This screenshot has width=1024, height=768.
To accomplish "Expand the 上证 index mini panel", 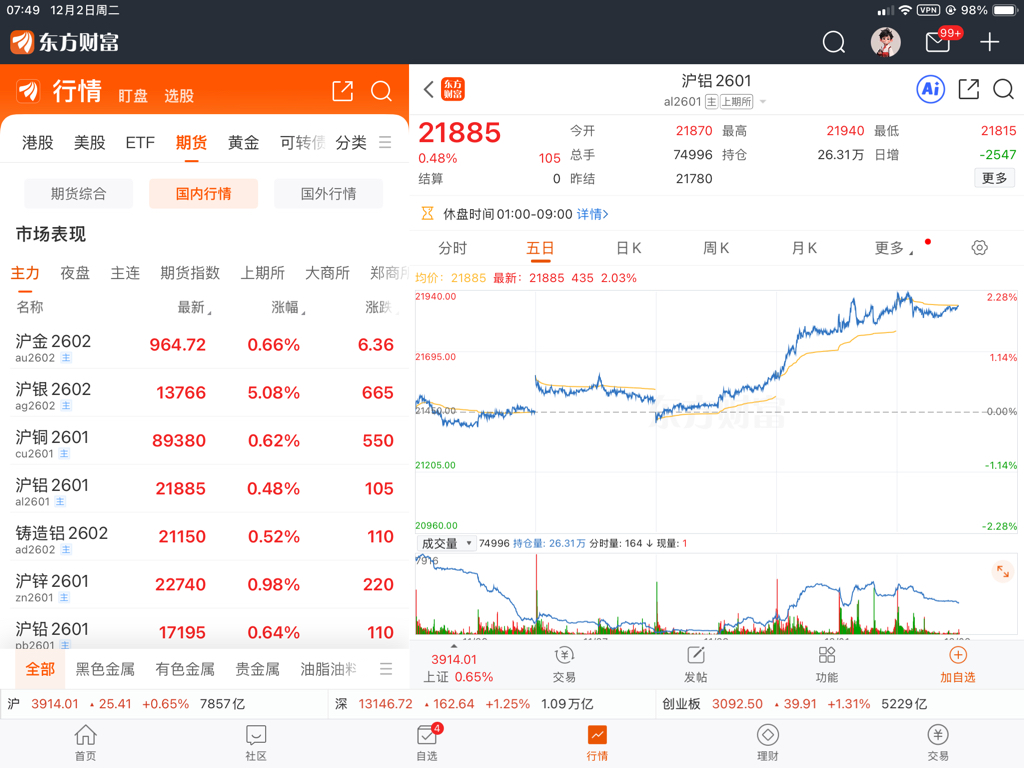I will click(x=455, y=664).
